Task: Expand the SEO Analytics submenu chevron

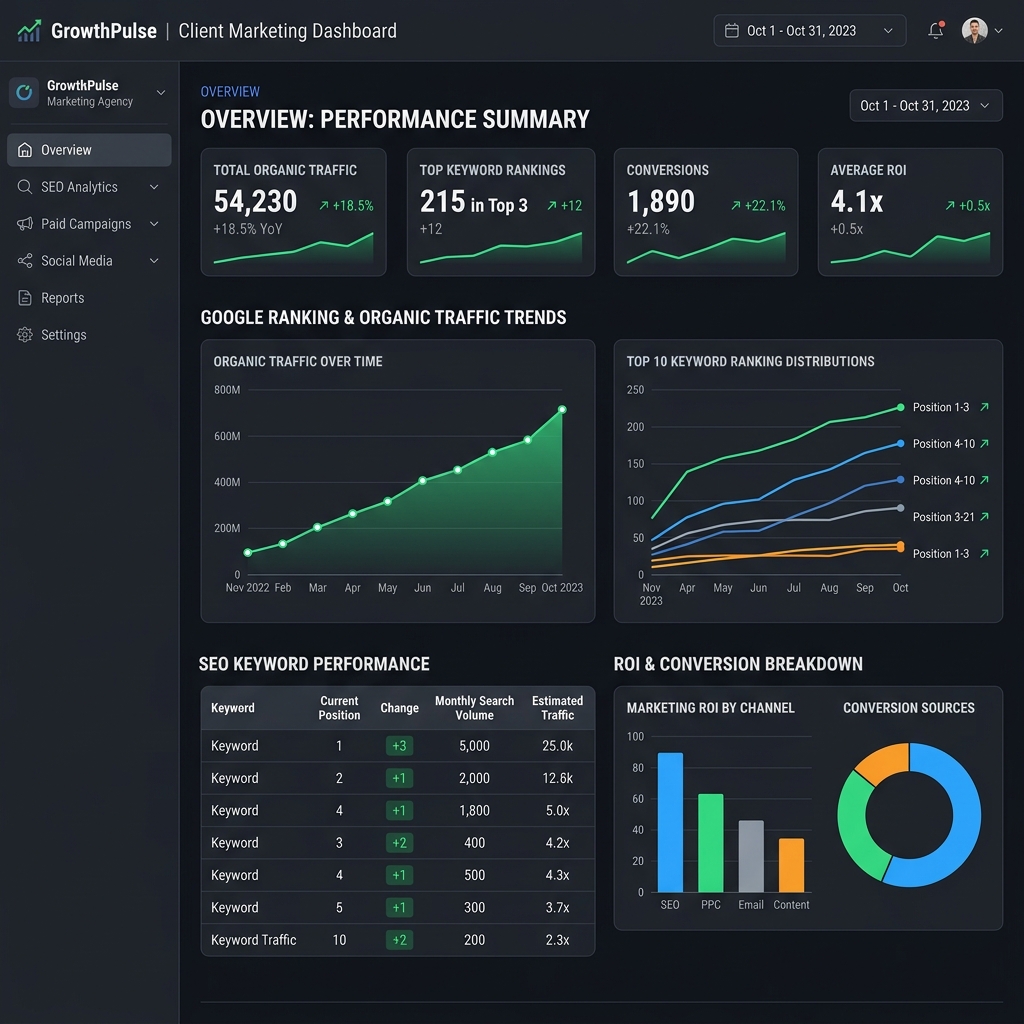Action: 154,187
